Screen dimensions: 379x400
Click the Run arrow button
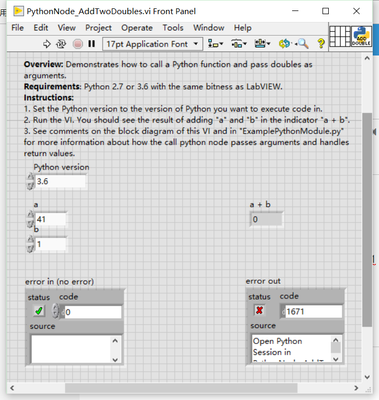coord(47,44)
